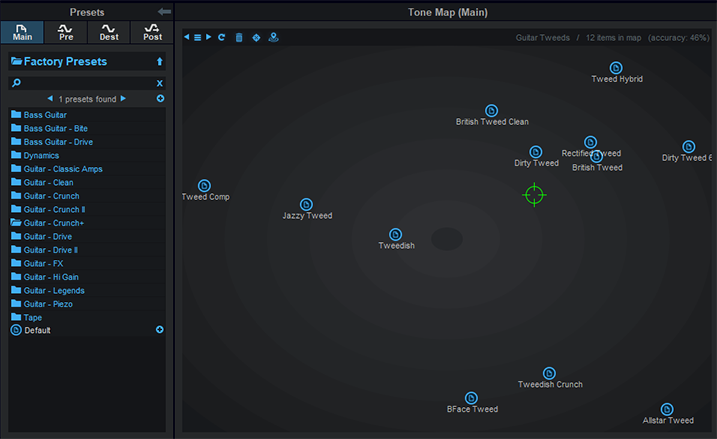The width and height of the screenshot is (717, 439).
Task: Click the map pin icon in the toolbar
Action: pos(273,37)
